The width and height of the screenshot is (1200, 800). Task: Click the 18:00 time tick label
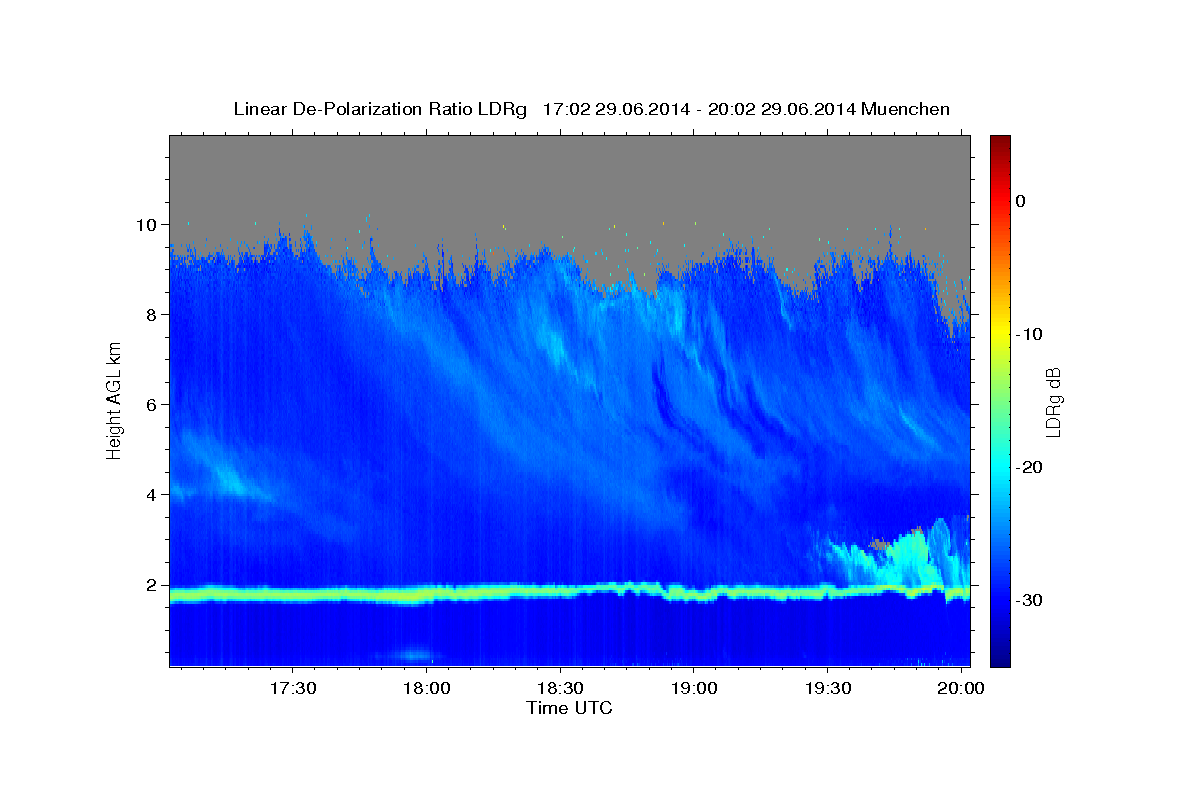coord(425,689)
